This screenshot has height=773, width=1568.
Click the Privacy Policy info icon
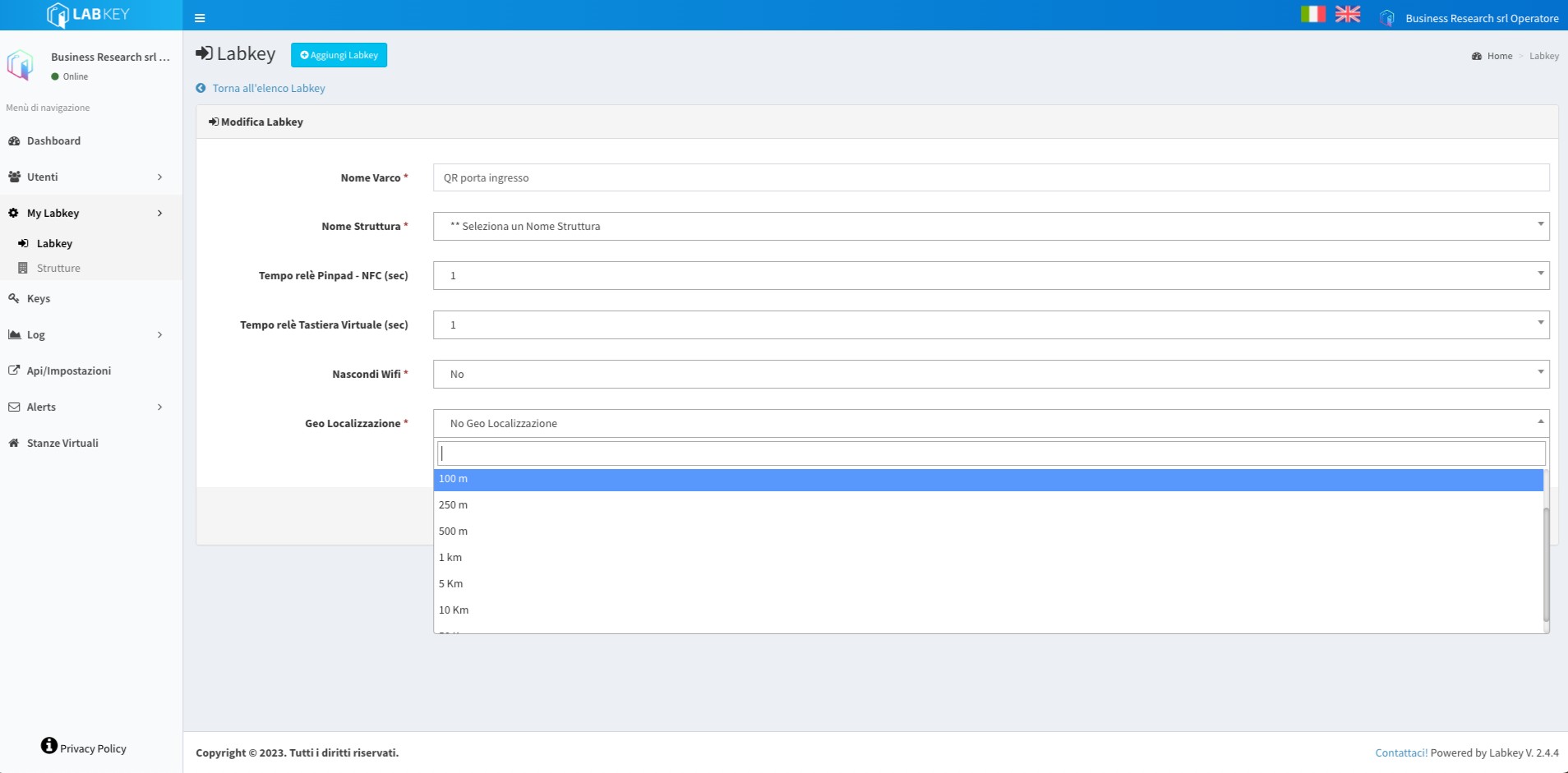click(49, 745)
